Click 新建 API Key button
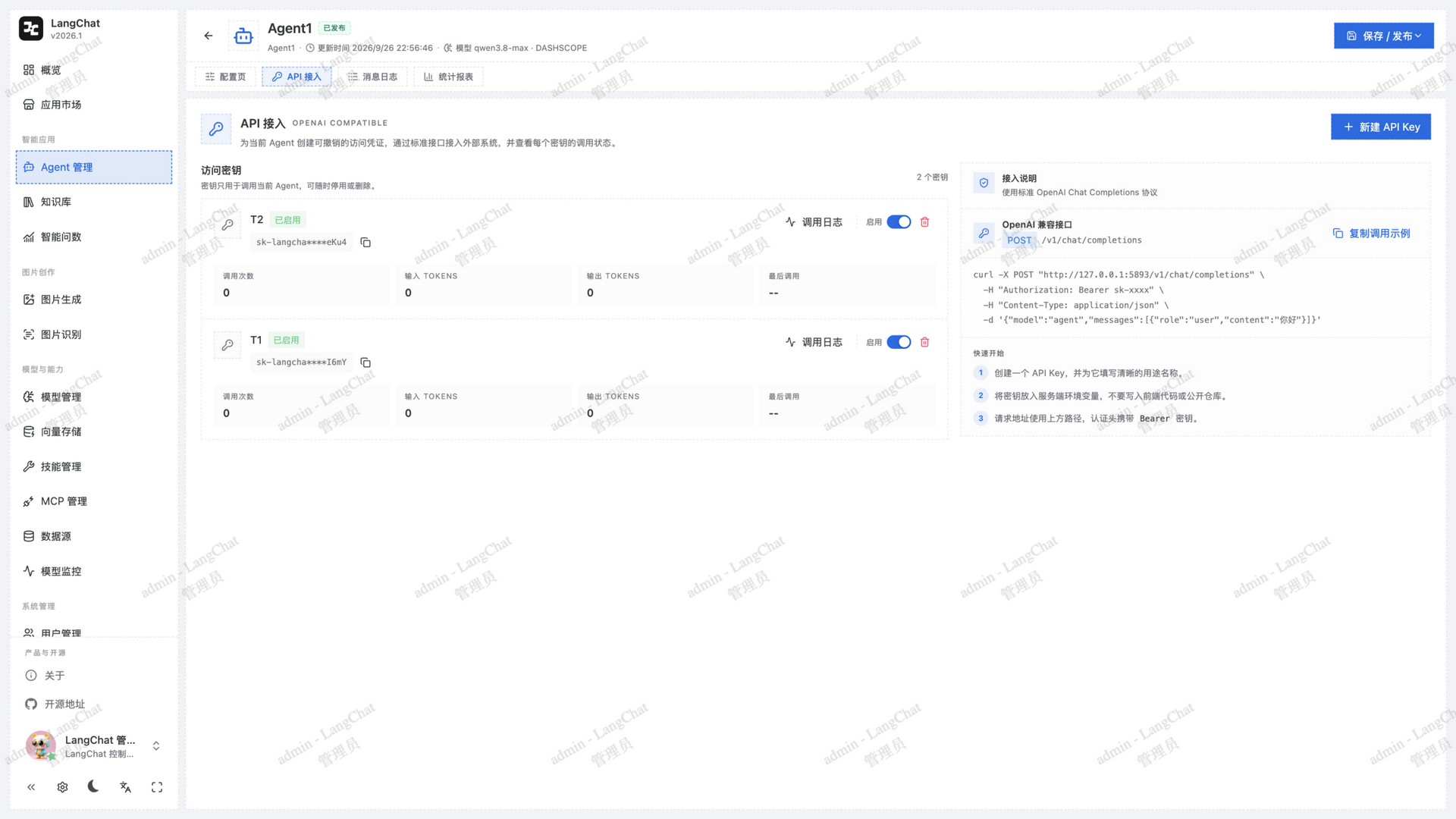 tap(1381, 127)
